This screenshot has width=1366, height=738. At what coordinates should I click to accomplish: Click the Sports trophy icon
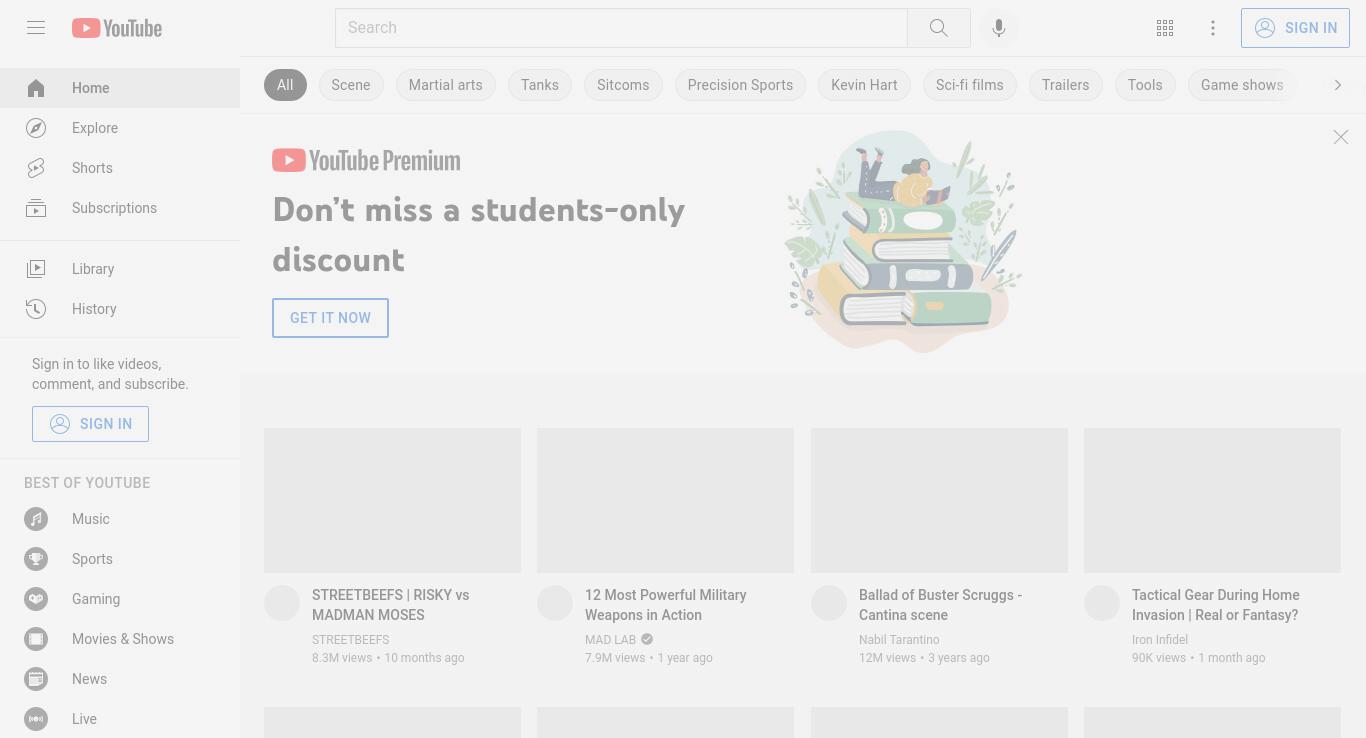click(x=36, y=559)
